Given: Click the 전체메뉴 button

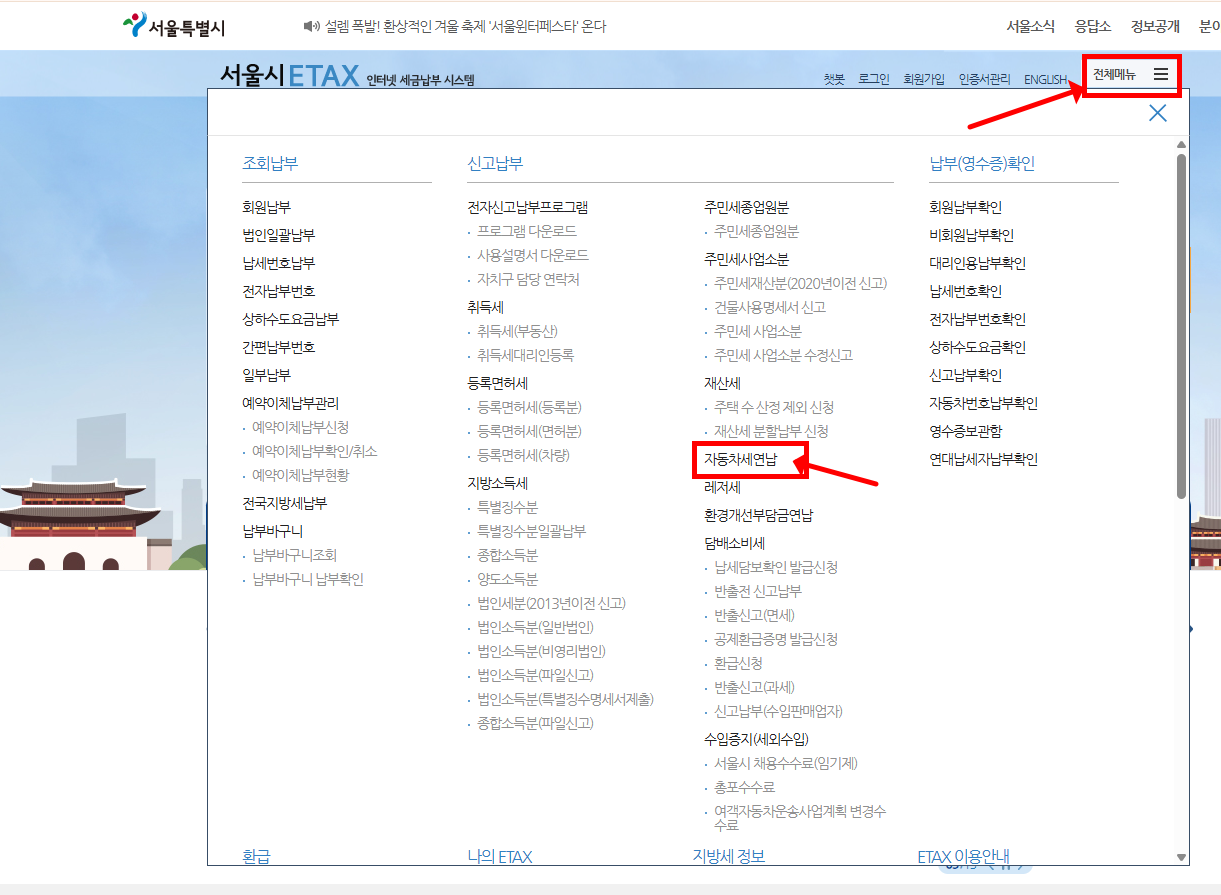Looking at the screenshot, I should [1133, 75].
